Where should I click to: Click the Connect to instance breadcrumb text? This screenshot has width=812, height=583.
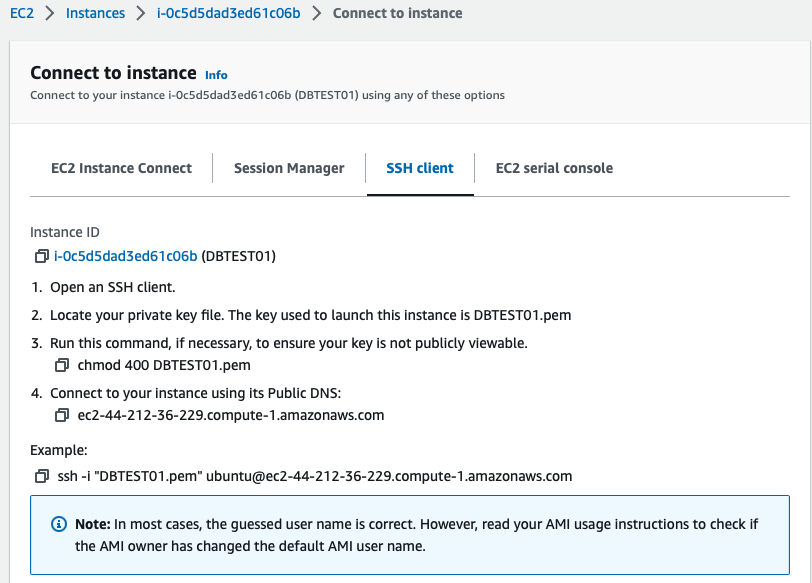(x=397, y=13)
